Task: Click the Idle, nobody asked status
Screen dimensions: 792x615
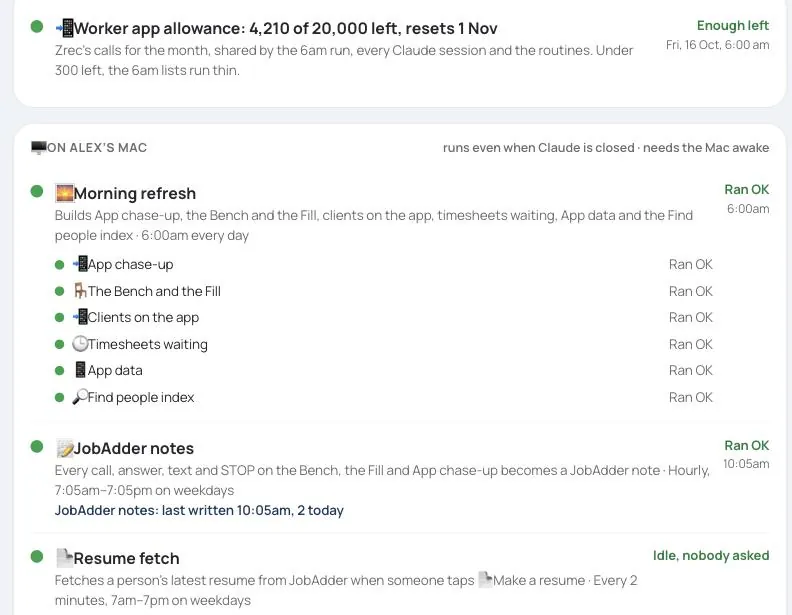Action: [711, 555]
